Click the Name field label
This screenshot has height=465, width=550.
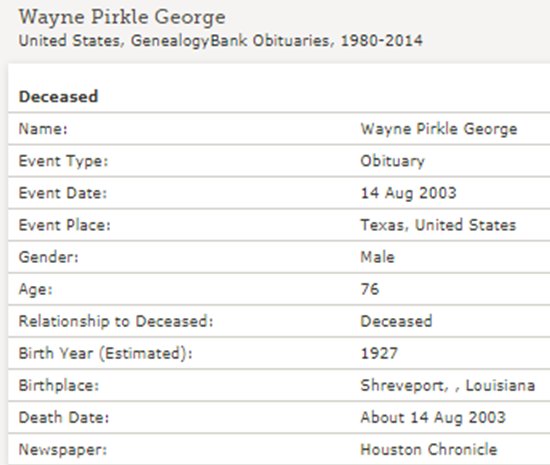pyautogui.click(x=43, y=129)
